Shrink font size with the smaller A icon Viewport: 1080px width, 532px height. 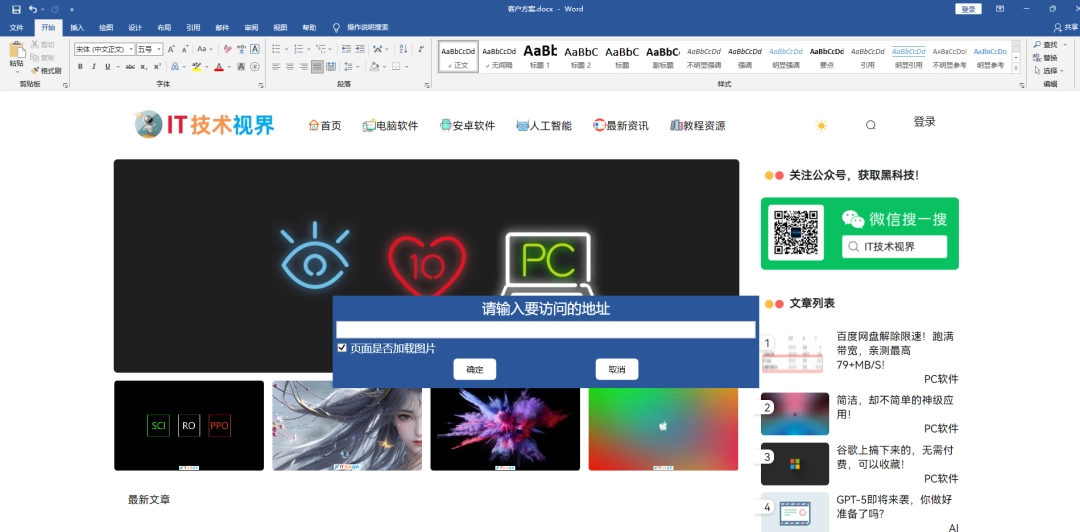pyautogui.click(x=185, y=49)
